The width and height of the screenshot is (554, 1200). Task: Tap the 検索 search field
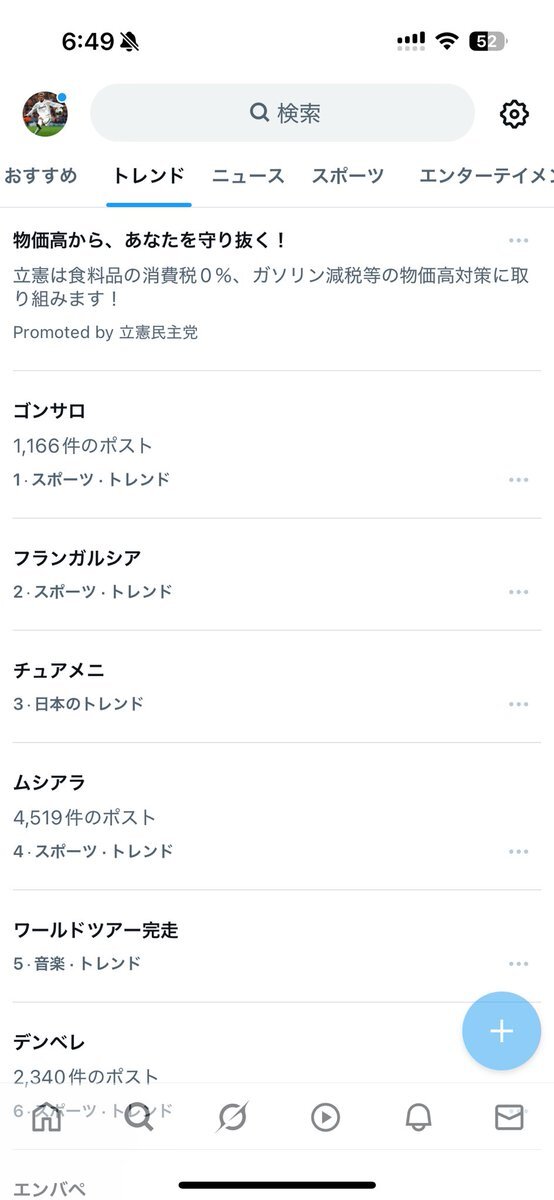coord(282,113)
